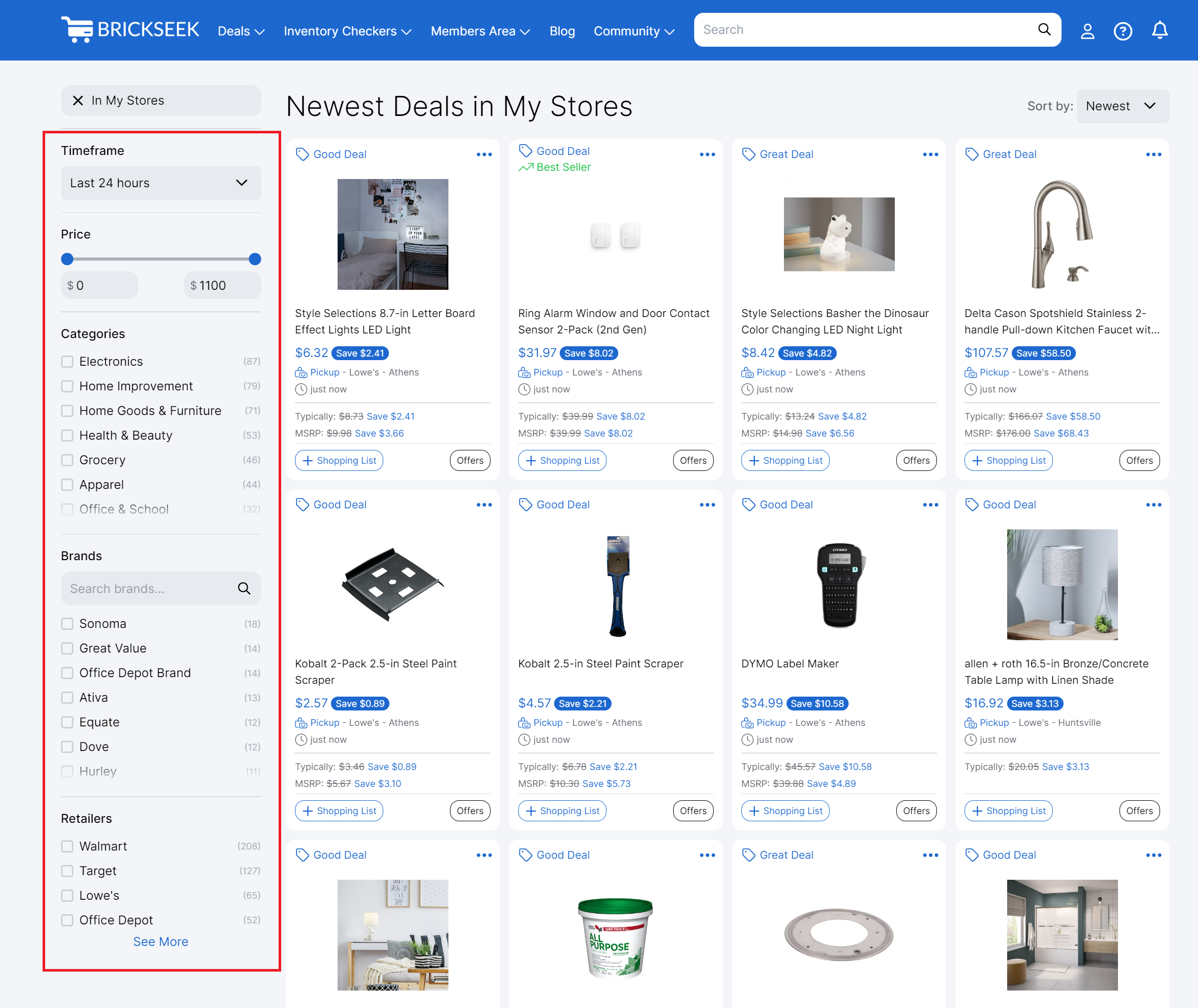Add Ring Alarm Sensor to Shopping List
The width and height of the screenshot is (1198, 1008).
[x=562, y=461]
